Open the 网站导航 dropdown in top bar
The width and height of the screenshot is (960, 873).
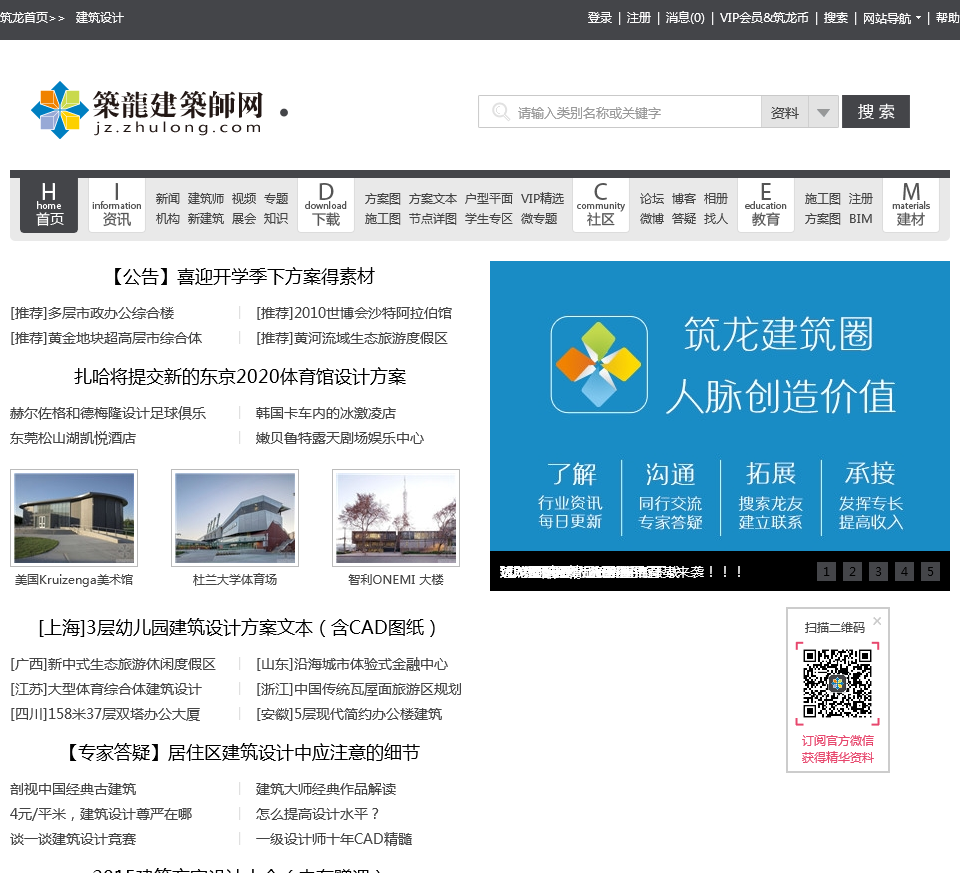coord(891,18)
